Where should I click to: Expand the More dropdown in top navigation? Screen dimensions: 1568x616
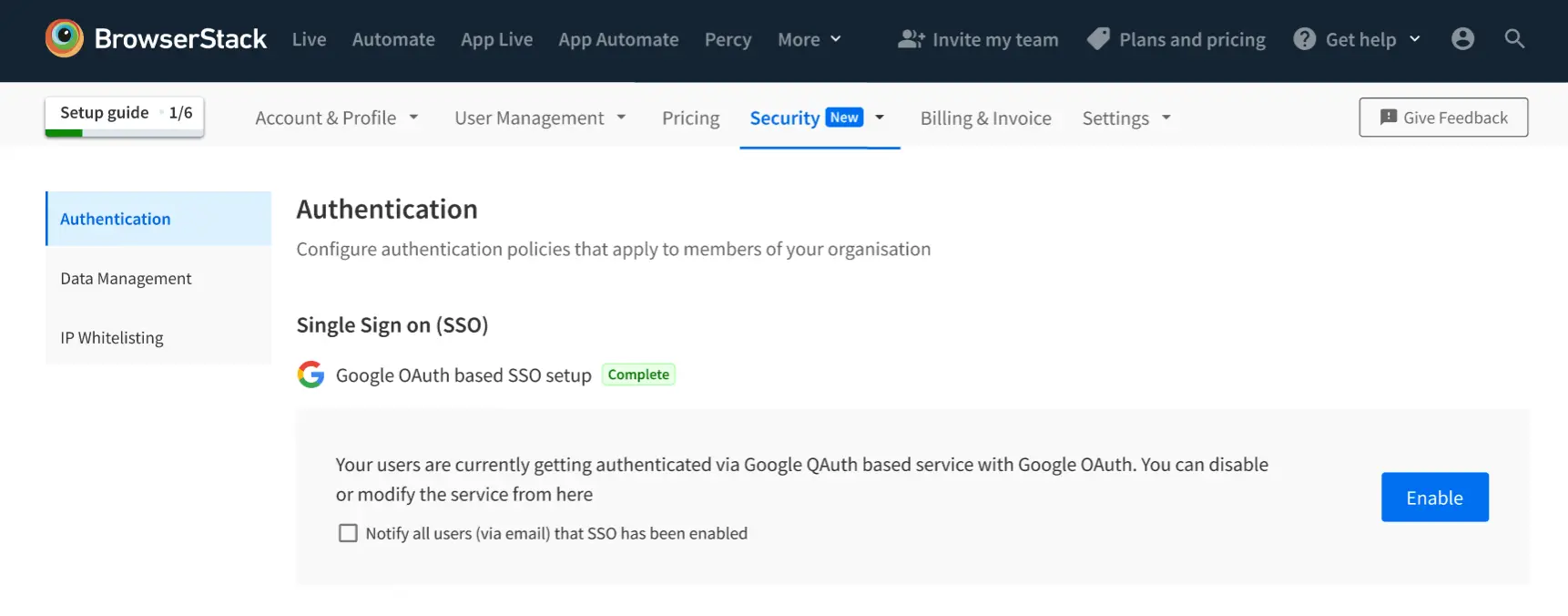click(x=809, y=39)
